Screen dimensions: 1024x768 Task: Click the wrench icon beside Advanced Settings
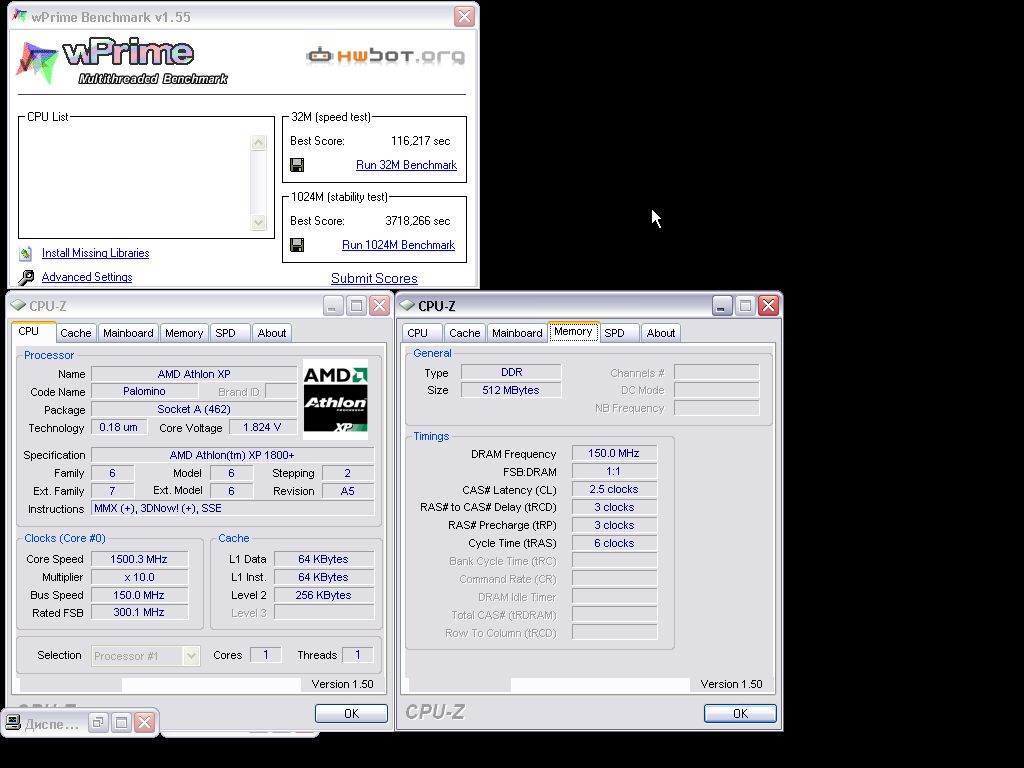26,278
